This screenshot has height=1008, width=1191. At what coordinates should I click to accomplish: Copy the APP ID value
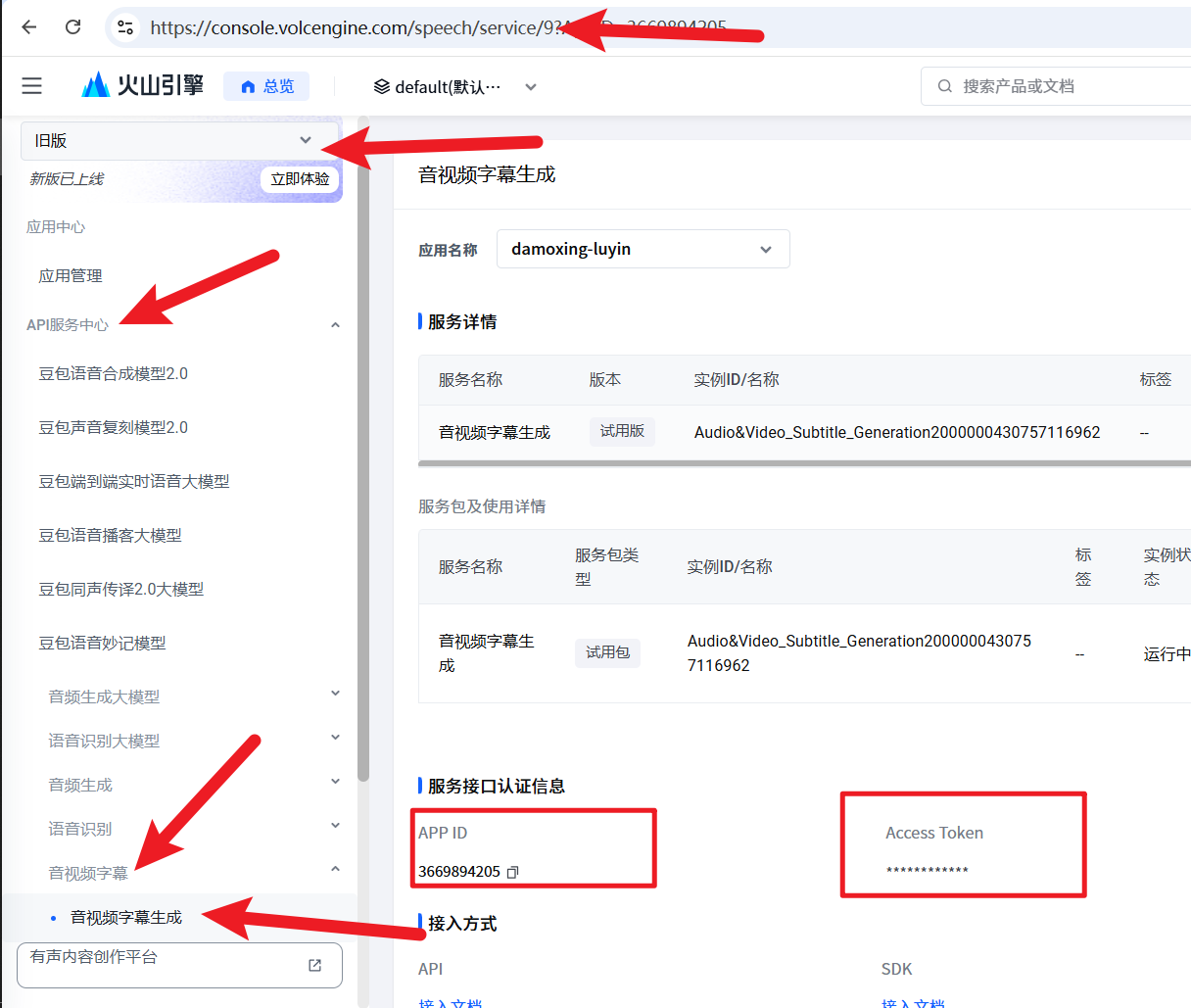[x=512, y=872]
